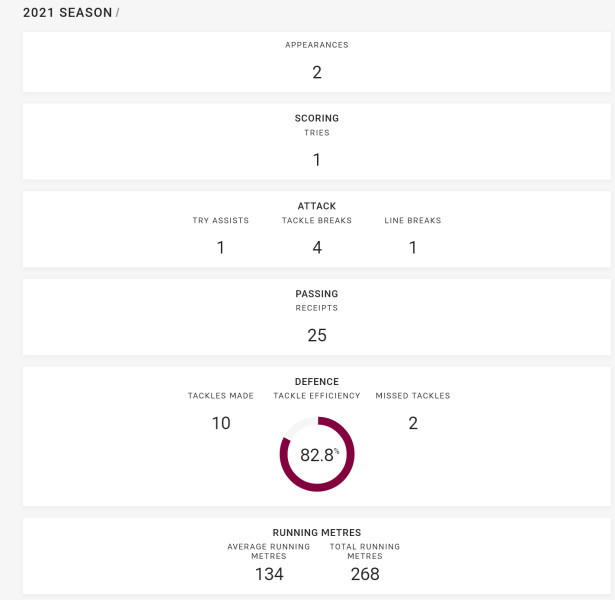Select the Attack section title
Image resolution: width=615 pixels, height=600 pixels.
click(317, 206)
